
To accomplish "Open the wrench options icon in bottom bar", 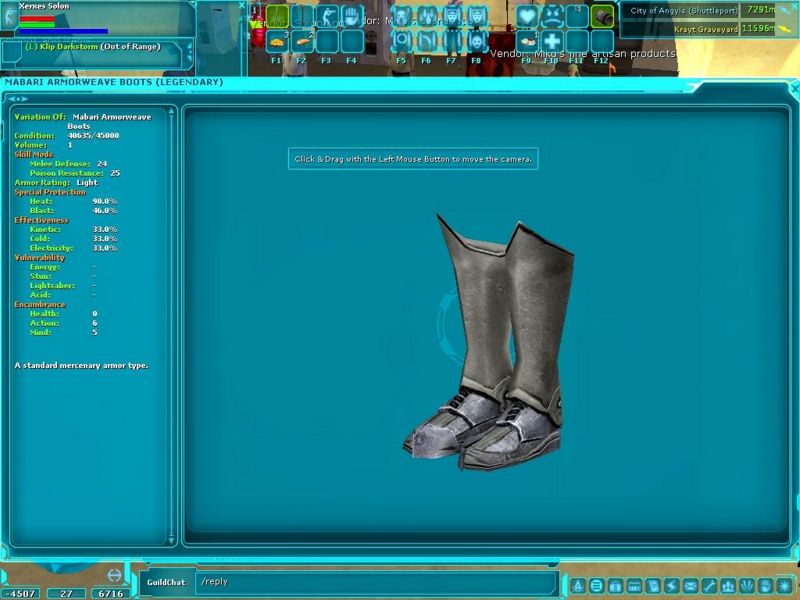I will pyautogui.click(x=708, y=585).
